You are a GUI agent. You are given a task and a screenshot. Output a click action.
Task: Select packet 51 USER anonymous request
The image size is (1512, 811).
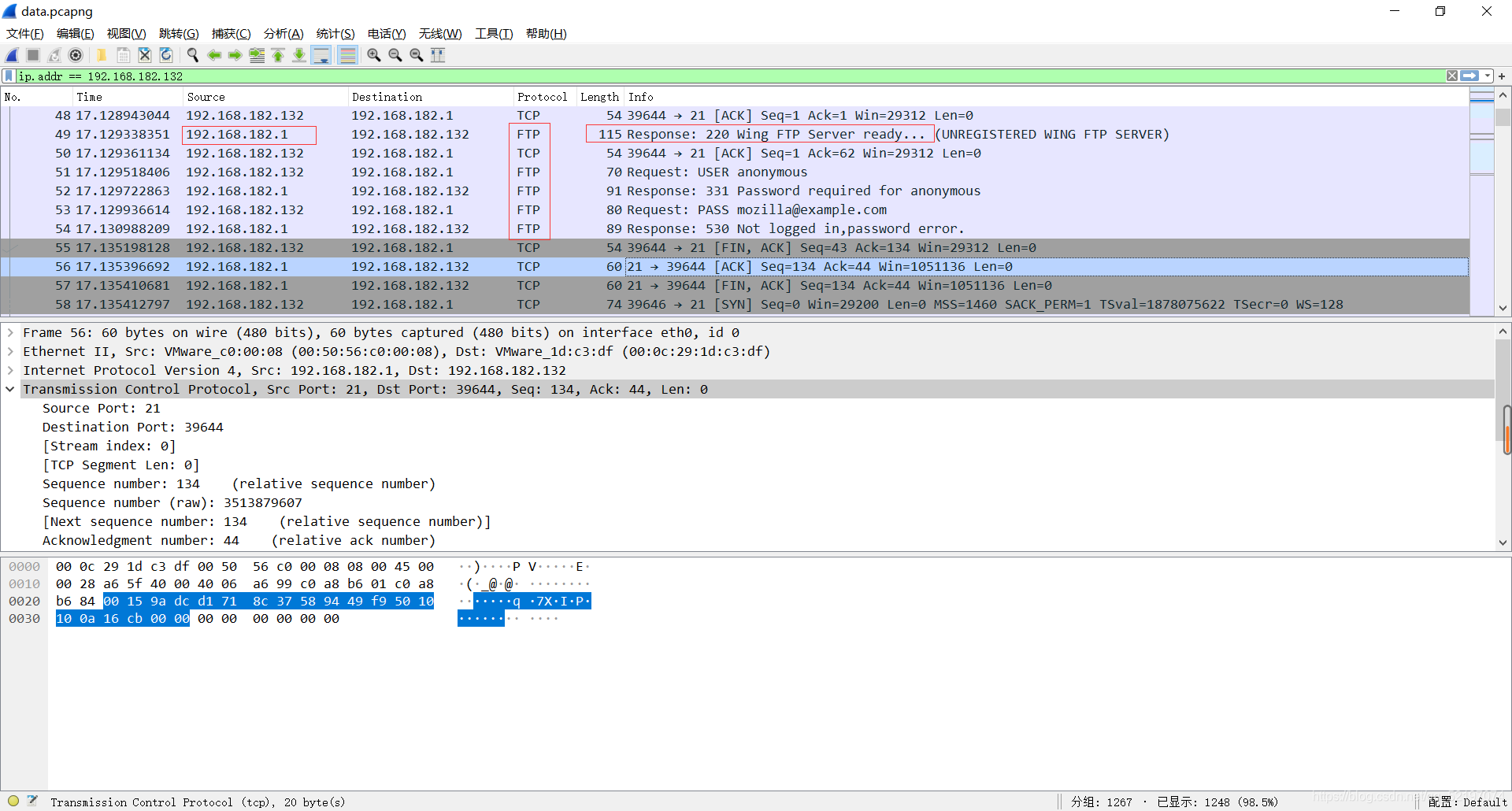pyautogui.click(x=735, y=172)
